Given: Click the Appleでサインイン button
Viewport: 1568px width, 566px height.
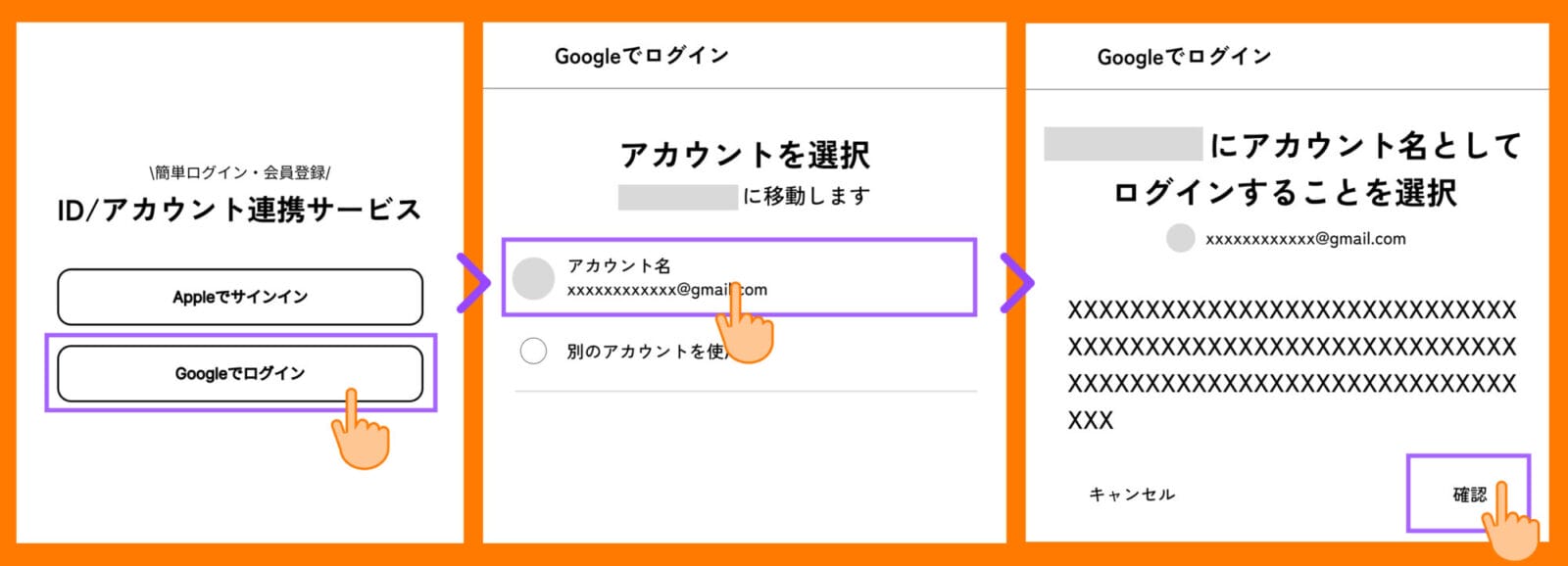Looking at the screenshot, I should (240, 297).
